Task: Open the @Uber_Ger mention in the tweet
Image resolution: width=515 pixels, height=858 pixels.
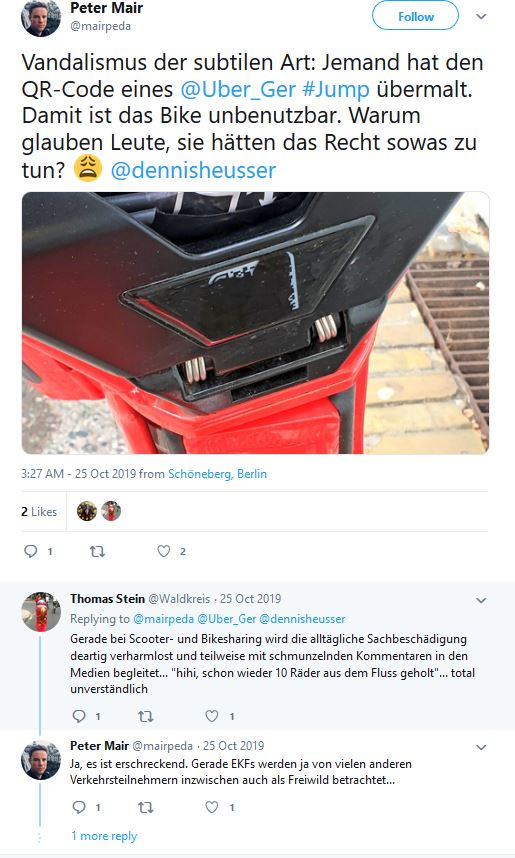Action: 238,89
